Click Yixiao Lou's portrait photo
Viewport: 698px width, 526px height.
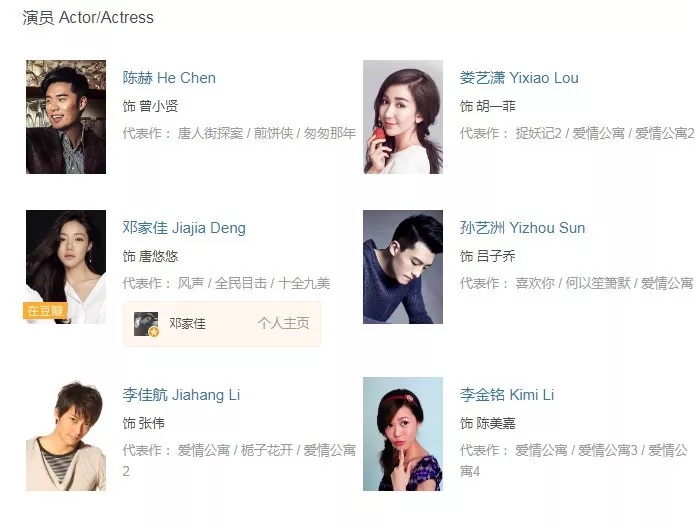tap(403, 117)
